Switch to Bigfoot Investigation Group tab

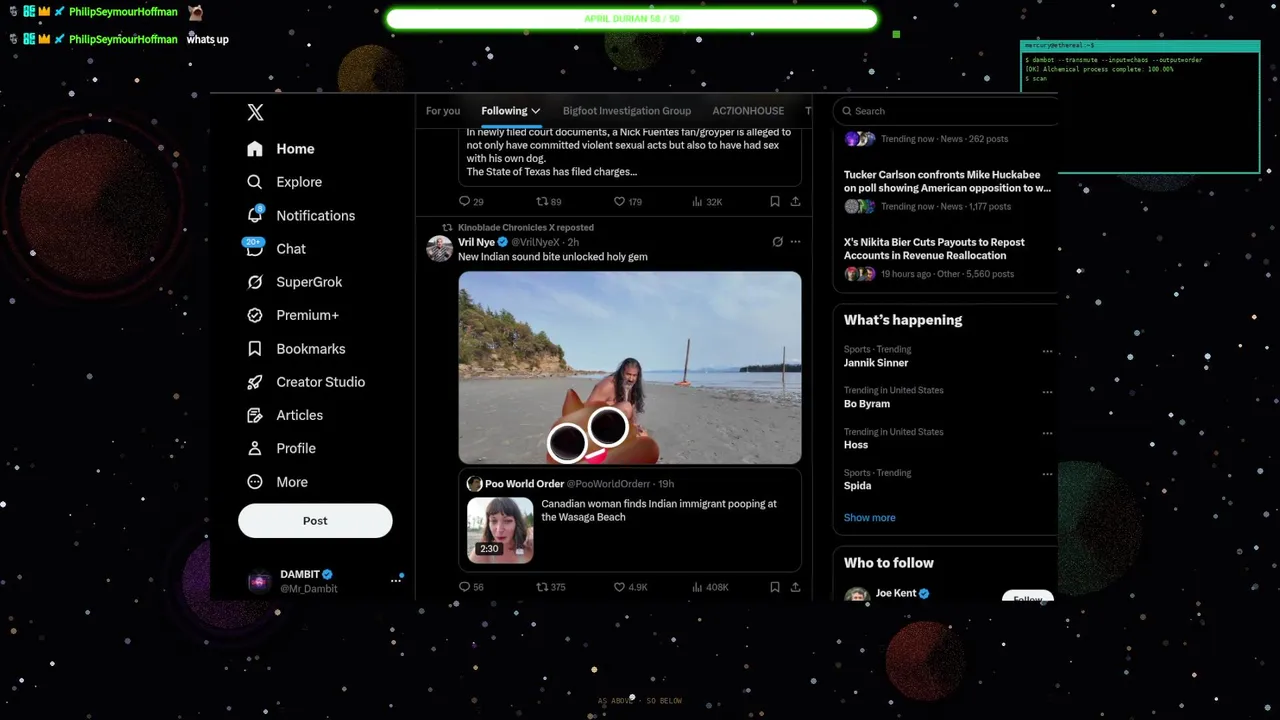(x=627, y=111)
